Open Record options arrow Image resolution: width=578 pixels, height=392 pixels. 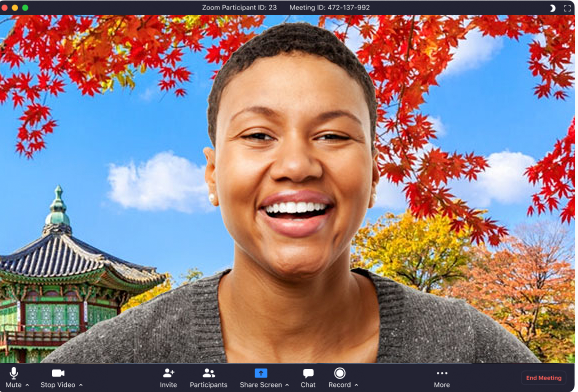(x=356, y=385)
